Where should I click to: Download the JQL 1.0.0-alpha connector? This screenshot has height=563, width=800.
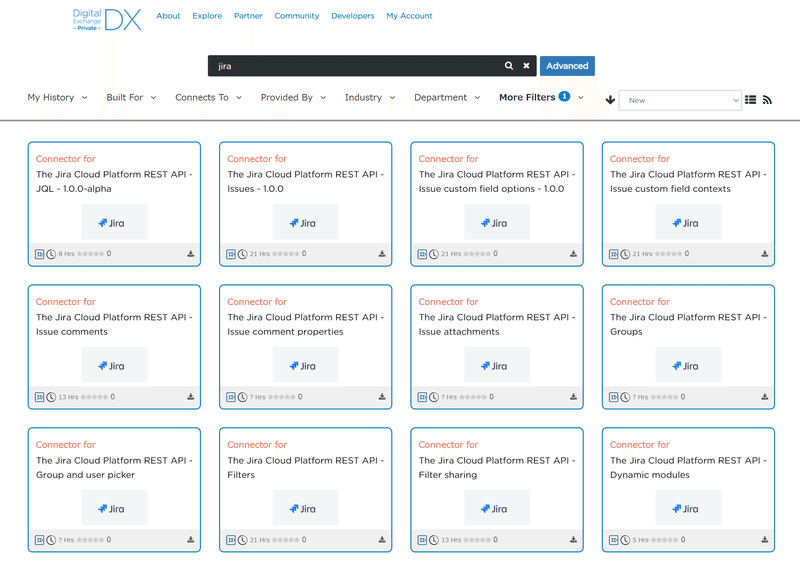click(190, 254)
